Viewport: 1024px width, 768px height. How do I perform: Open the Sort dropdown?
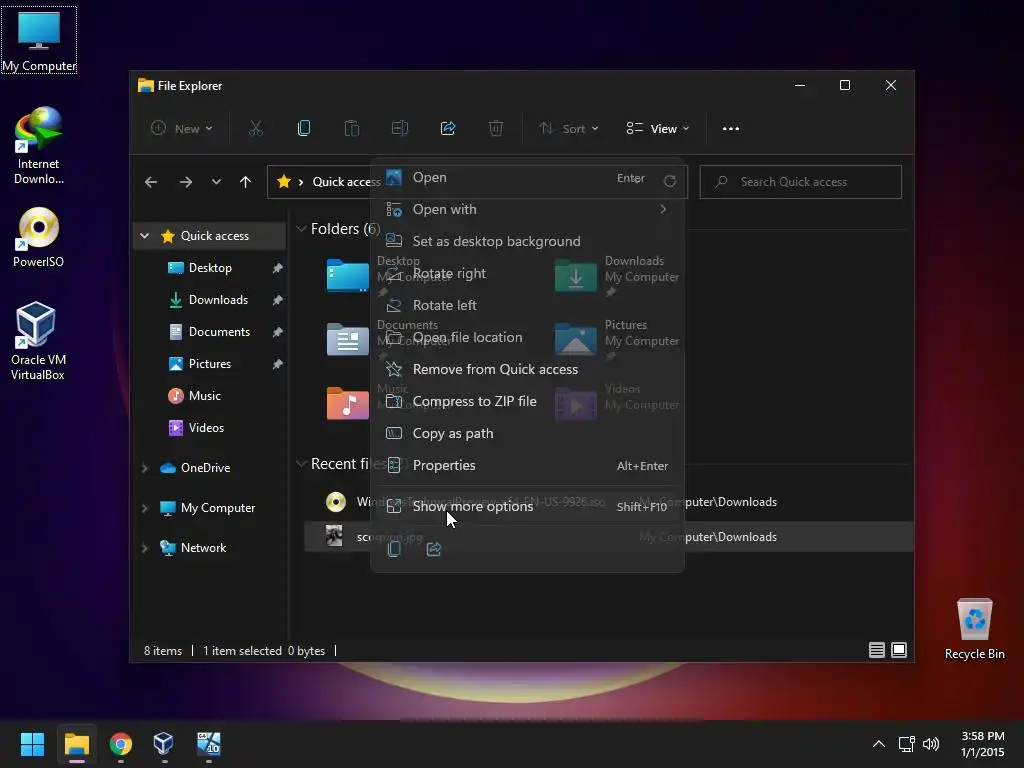point(569,129)
